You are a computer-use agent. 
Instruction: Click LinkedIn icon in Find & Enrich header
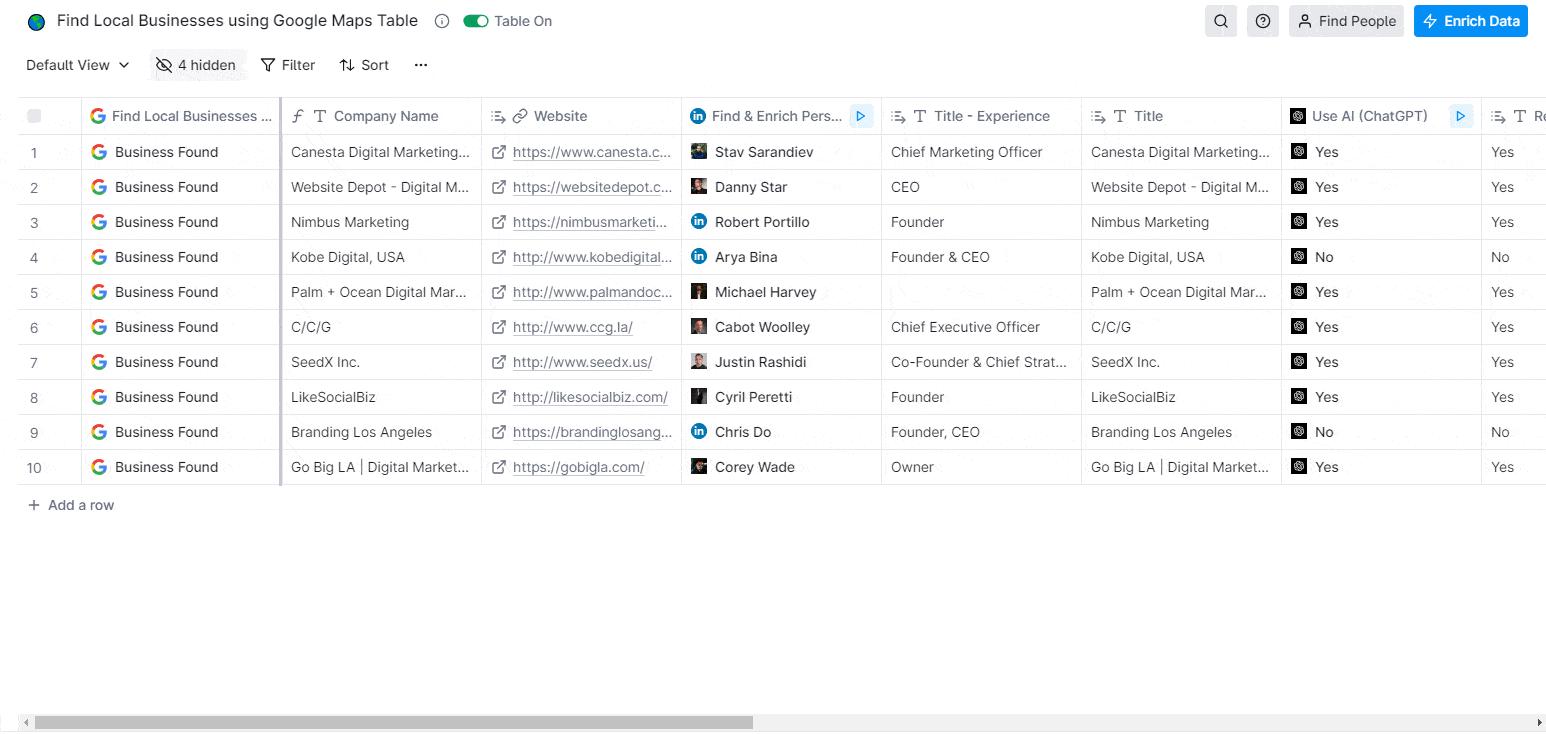point(698,116)
